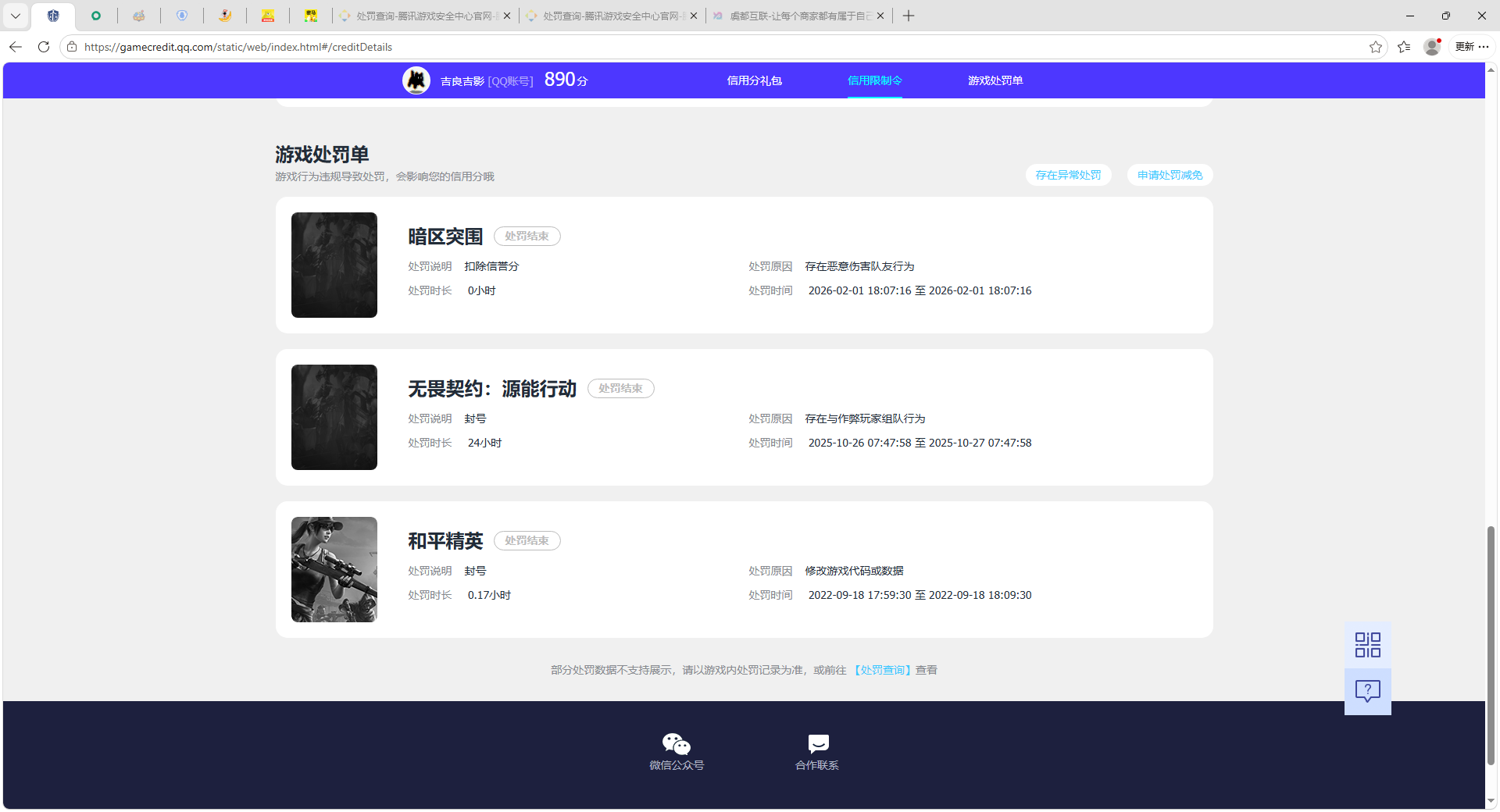Open the 和平精英 game thumbnail
Viewport: 1500px width, 812px height.
coord(334,569)
